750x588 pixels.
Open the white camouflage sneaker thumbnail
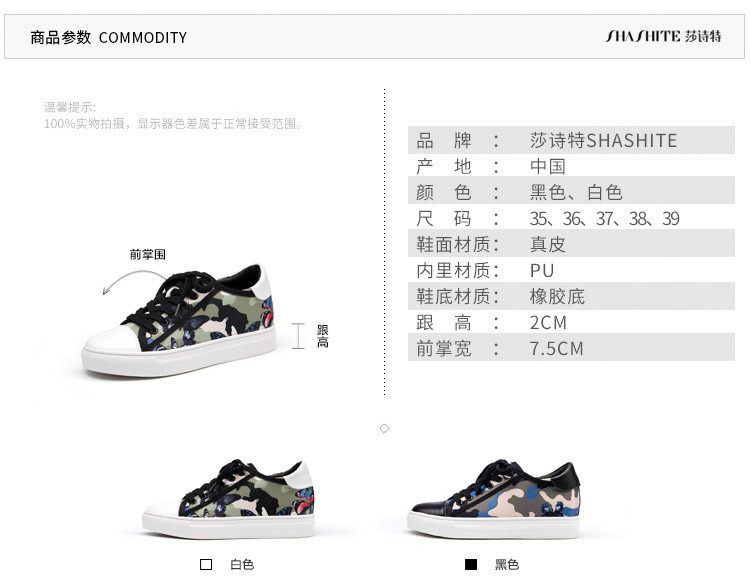click(229, 499)
